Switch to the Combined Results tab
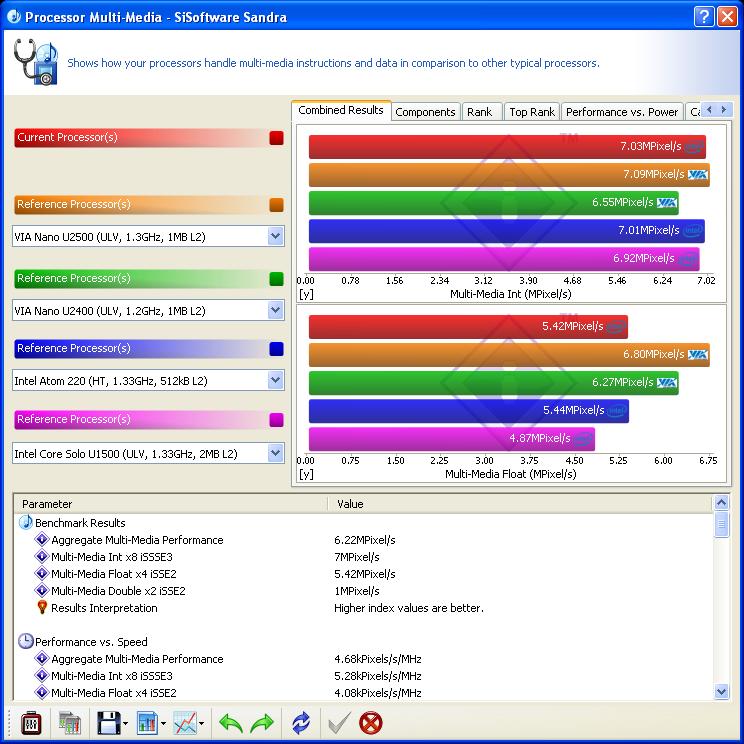The width and height of the screenshot is (744, 744). click(341, 110)
